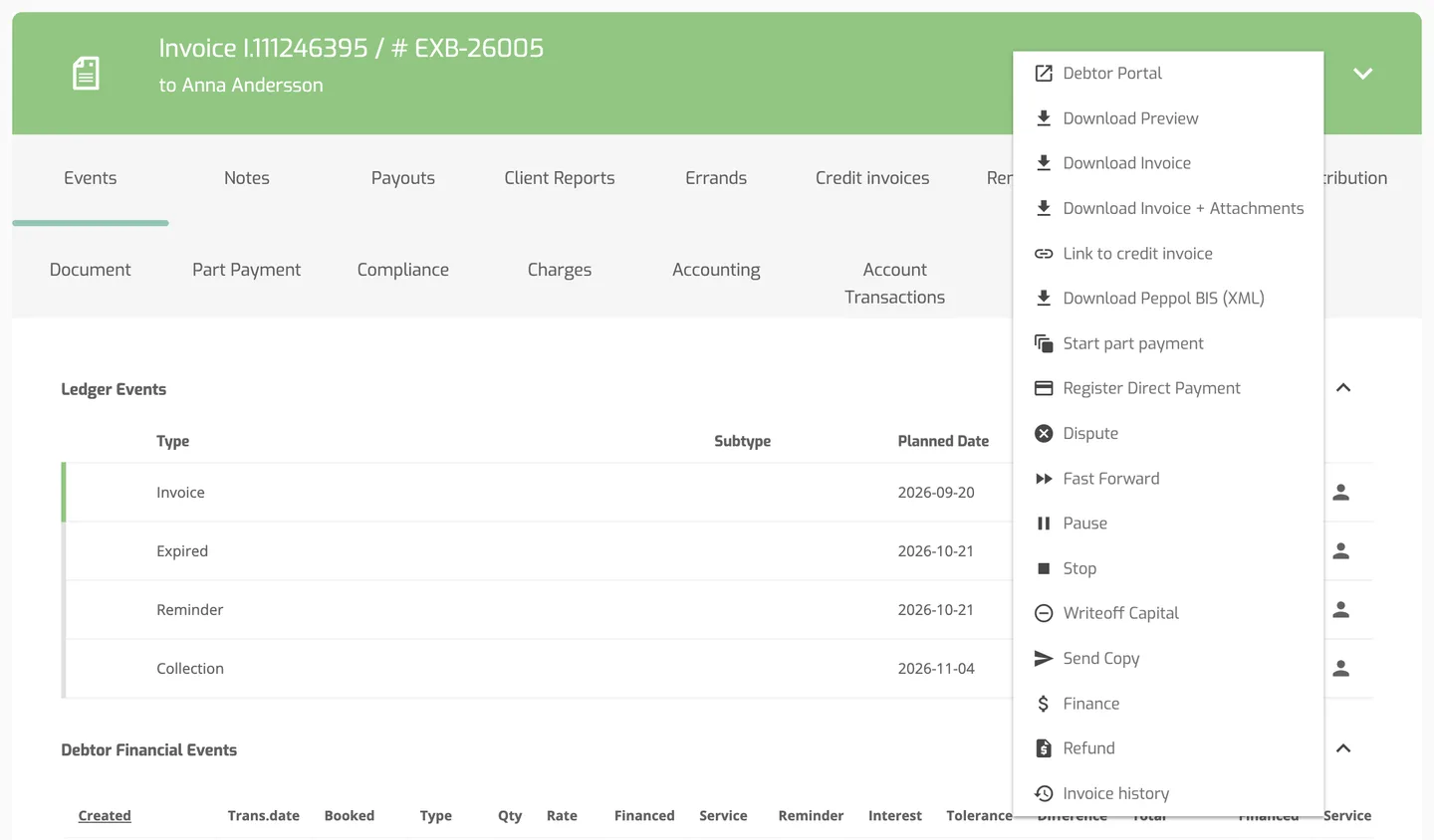Show the Account Transactions tab

894,284
